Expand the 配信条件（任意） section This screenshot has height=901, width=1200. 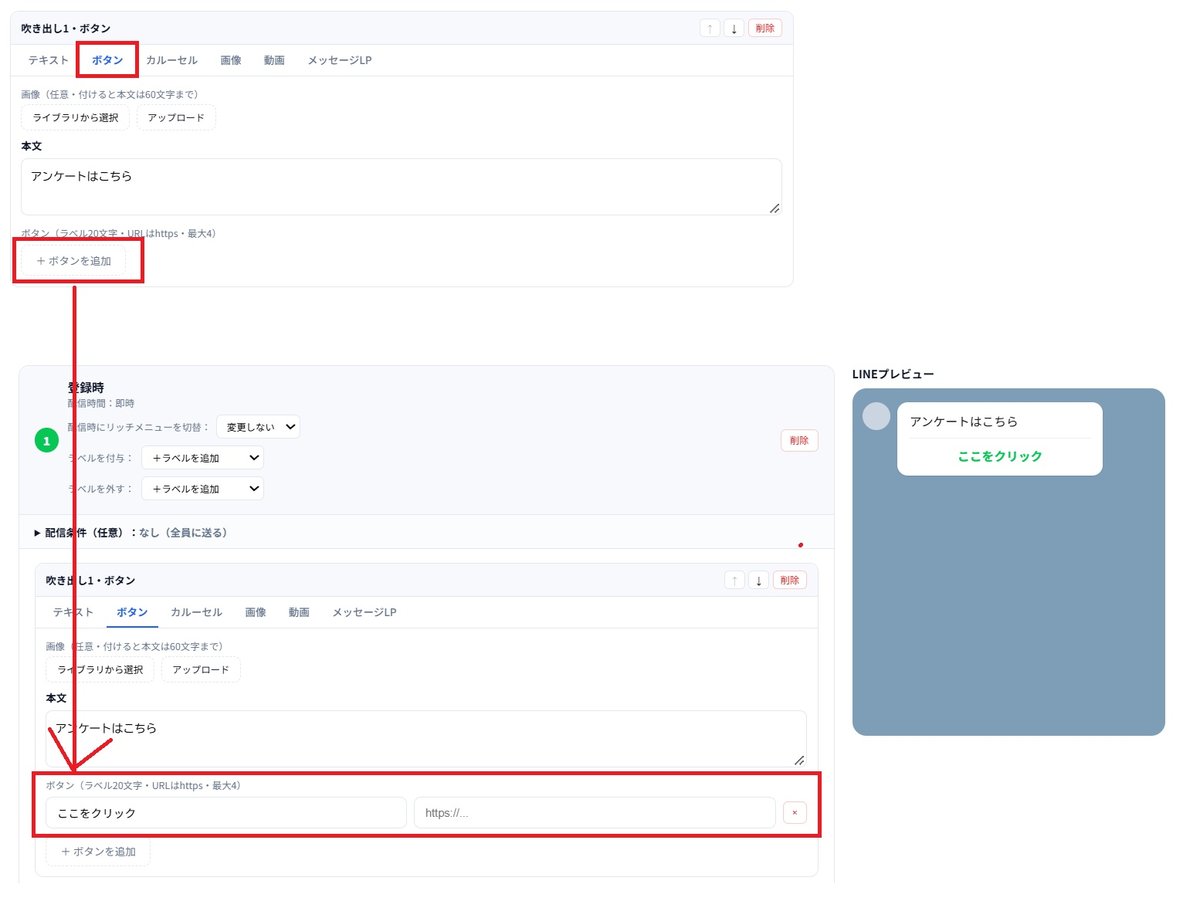[x=131, y=533]
